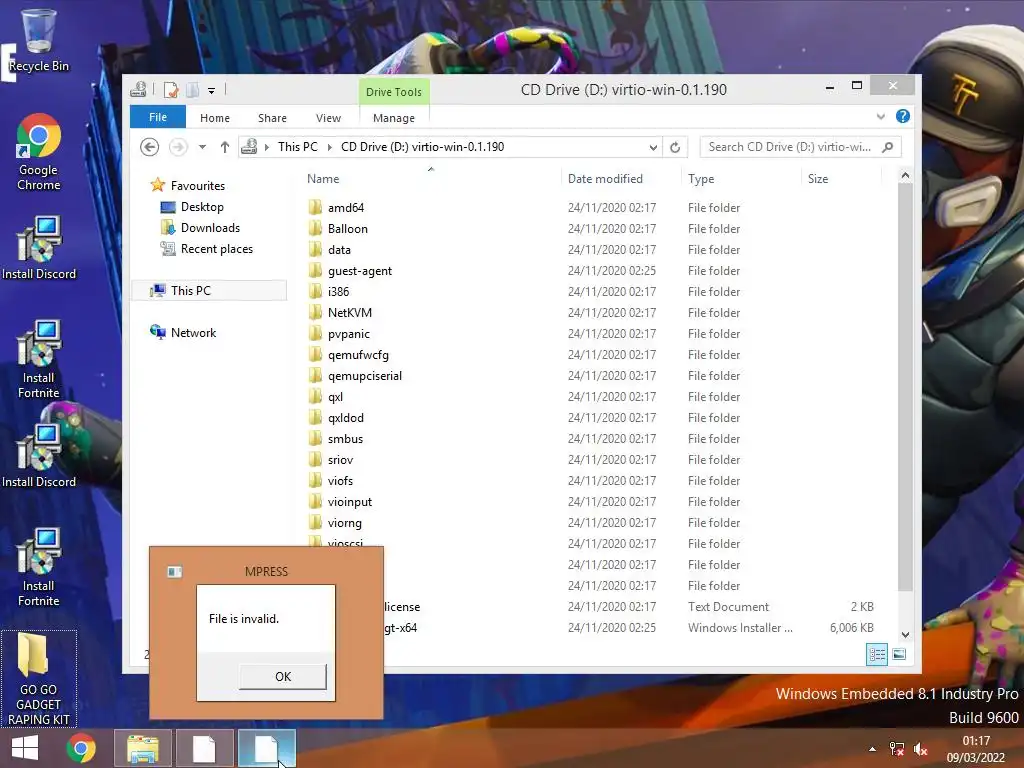
Task: Open Customize Quick Access Toolbar dropdown
Action: pyautogui.click(x=212, y=91)
